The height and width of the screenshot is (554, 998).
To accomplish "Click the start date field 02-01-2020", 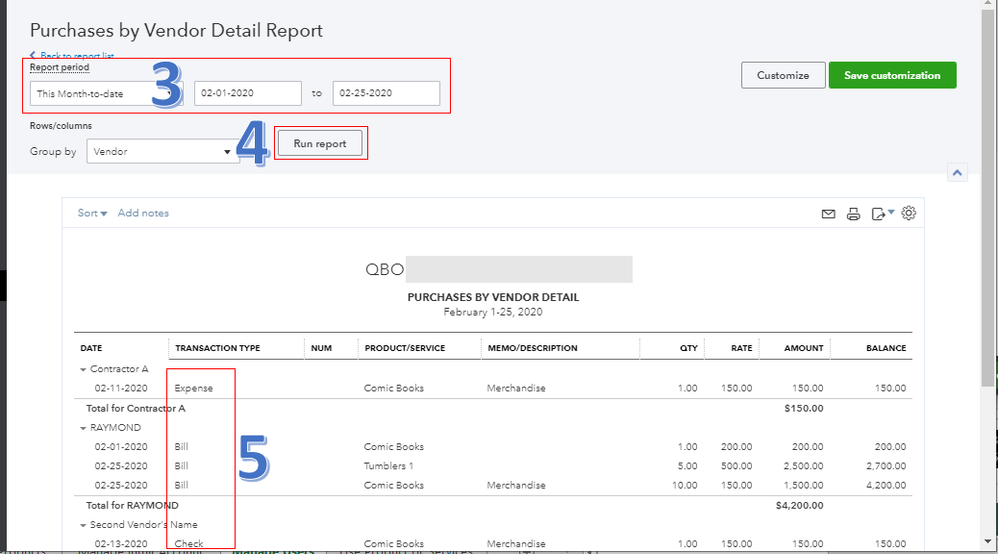I will coord(247,93).
